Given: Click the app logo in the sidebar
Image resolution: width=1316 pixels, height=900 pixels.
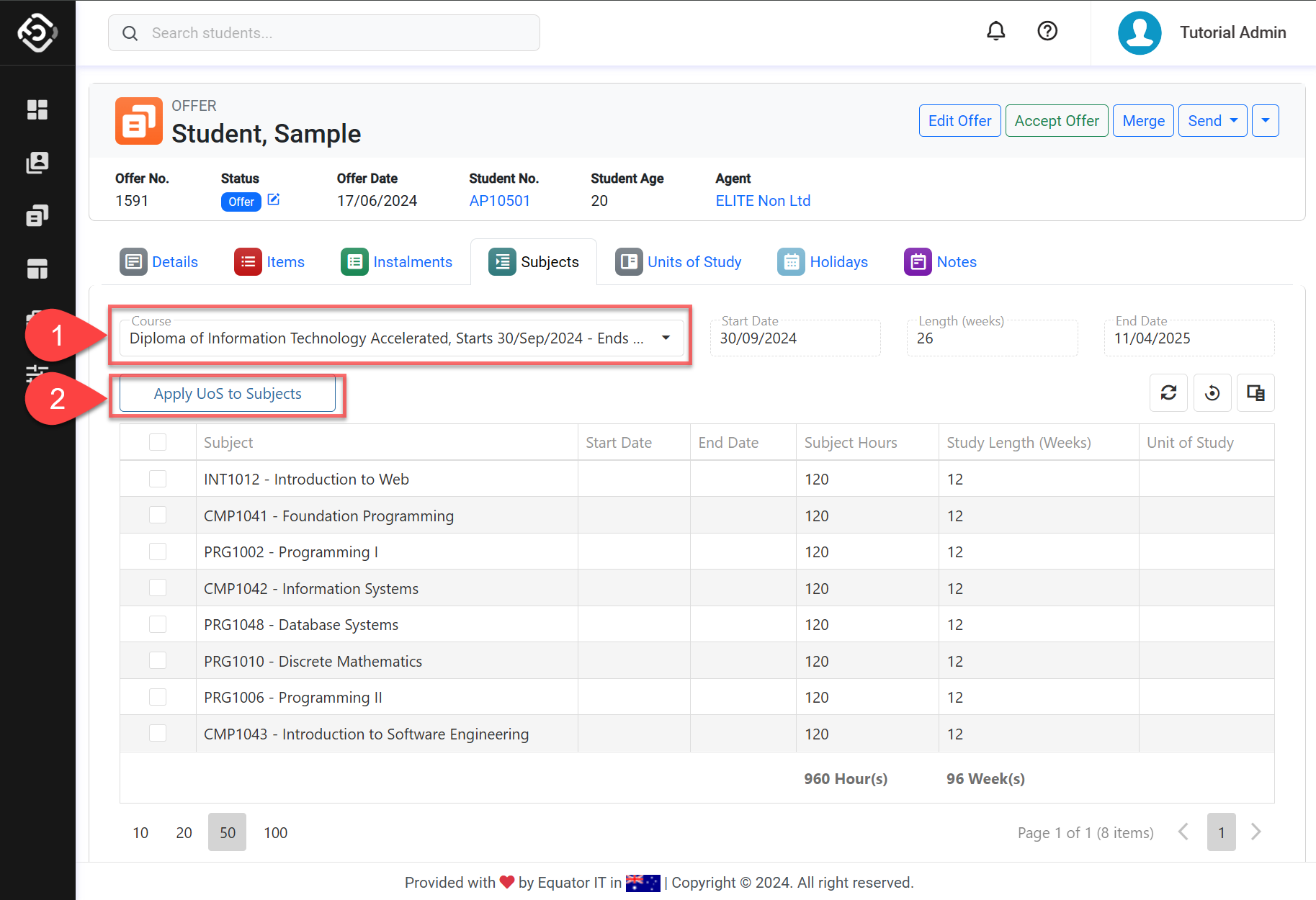Looking at the screenshot, I should tap(37, 32).
